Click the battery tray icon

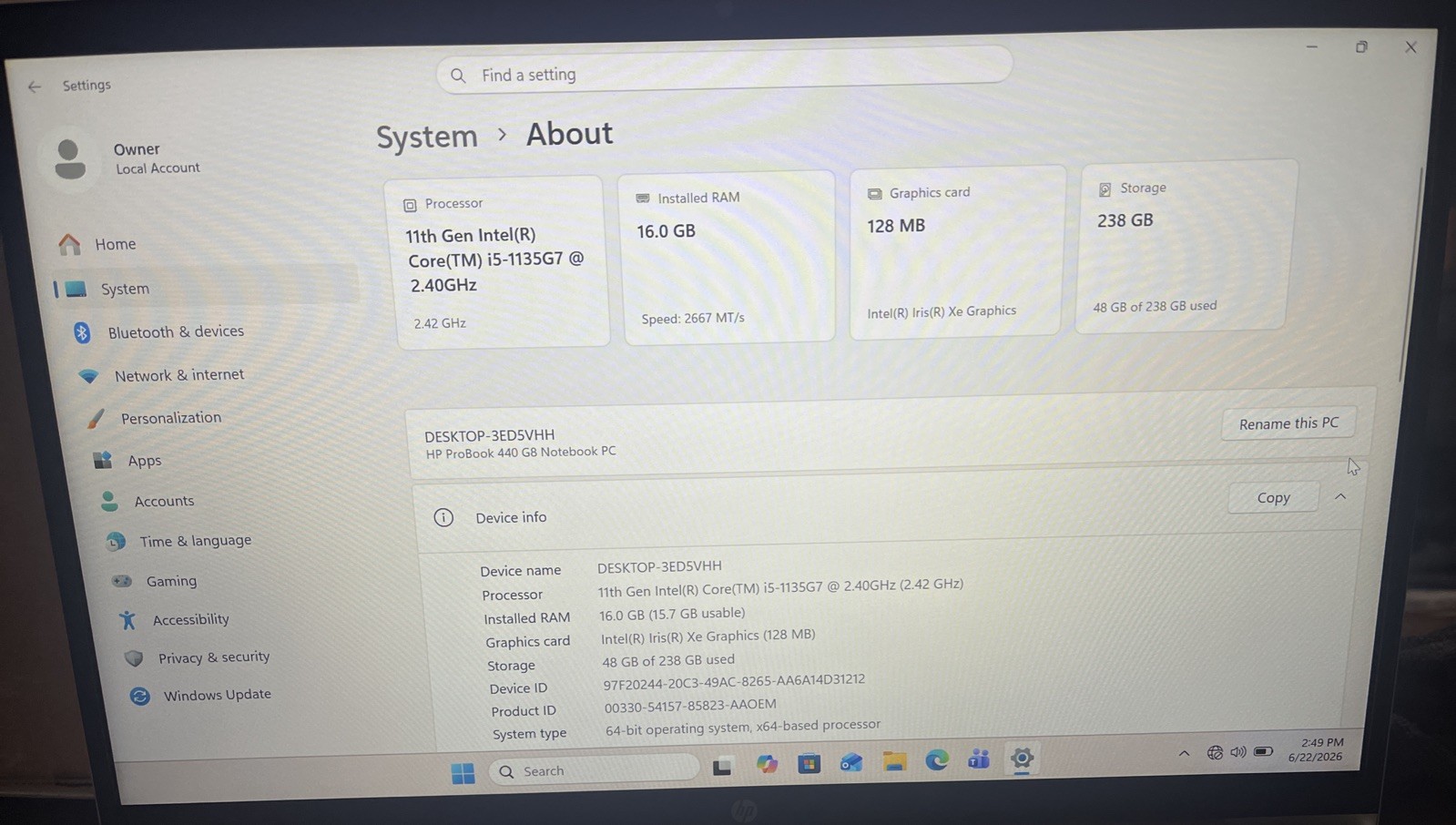[1264, 751]
